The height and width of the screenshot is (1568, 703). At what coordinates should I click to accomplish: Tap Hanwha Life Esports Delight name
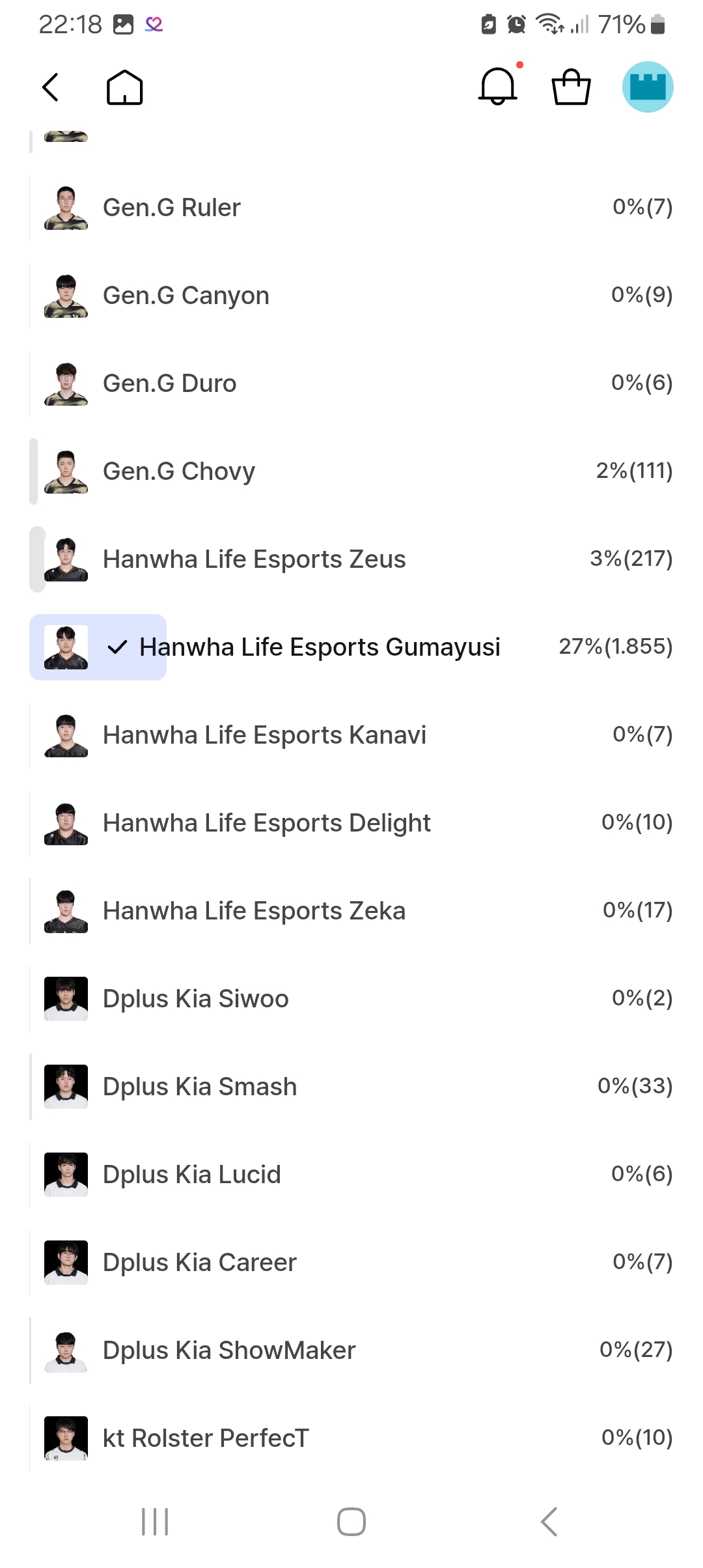[x=267, y=823]
